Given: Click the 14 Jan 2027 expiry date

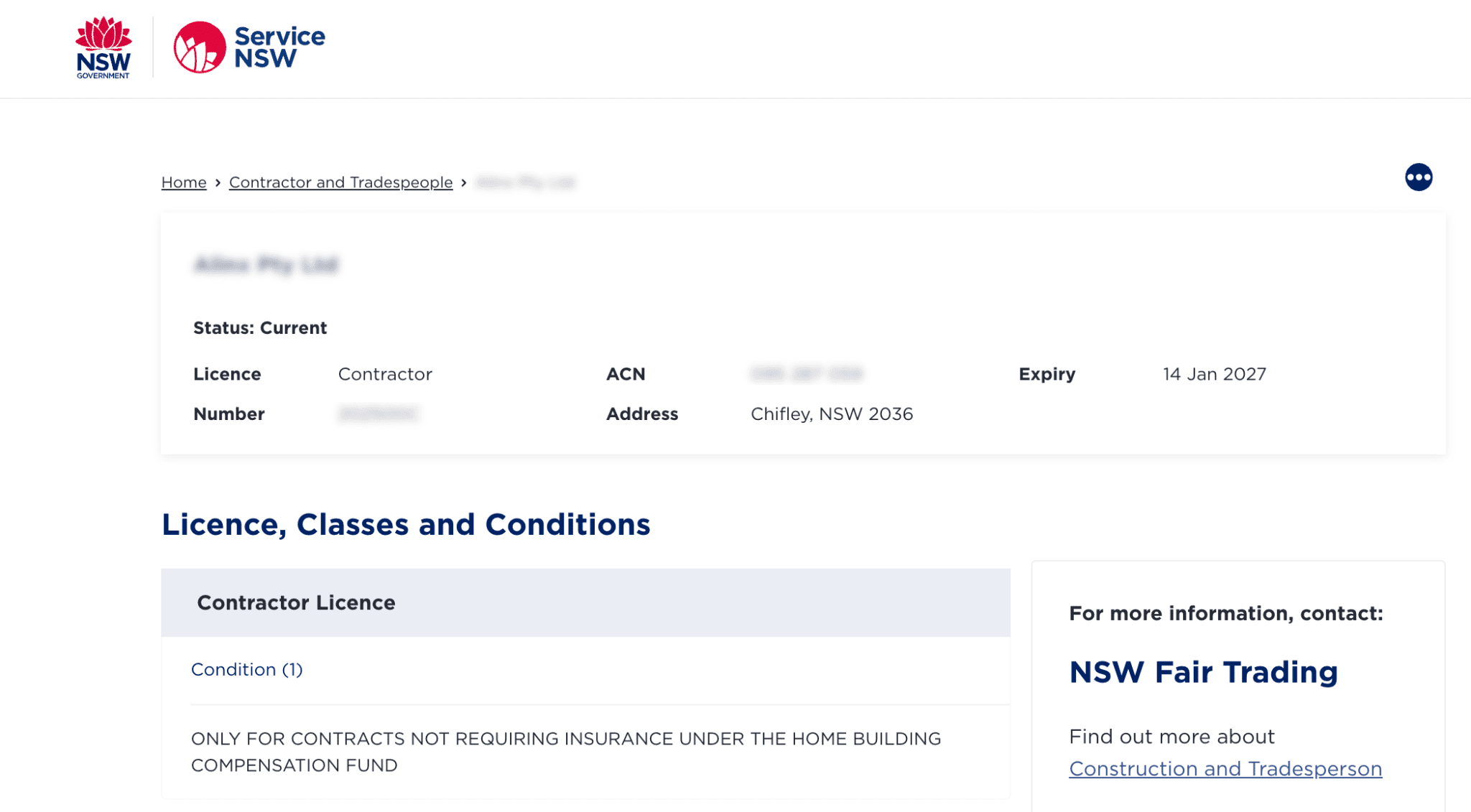Looking at the screenshot, I should (x=1214, y=374).
